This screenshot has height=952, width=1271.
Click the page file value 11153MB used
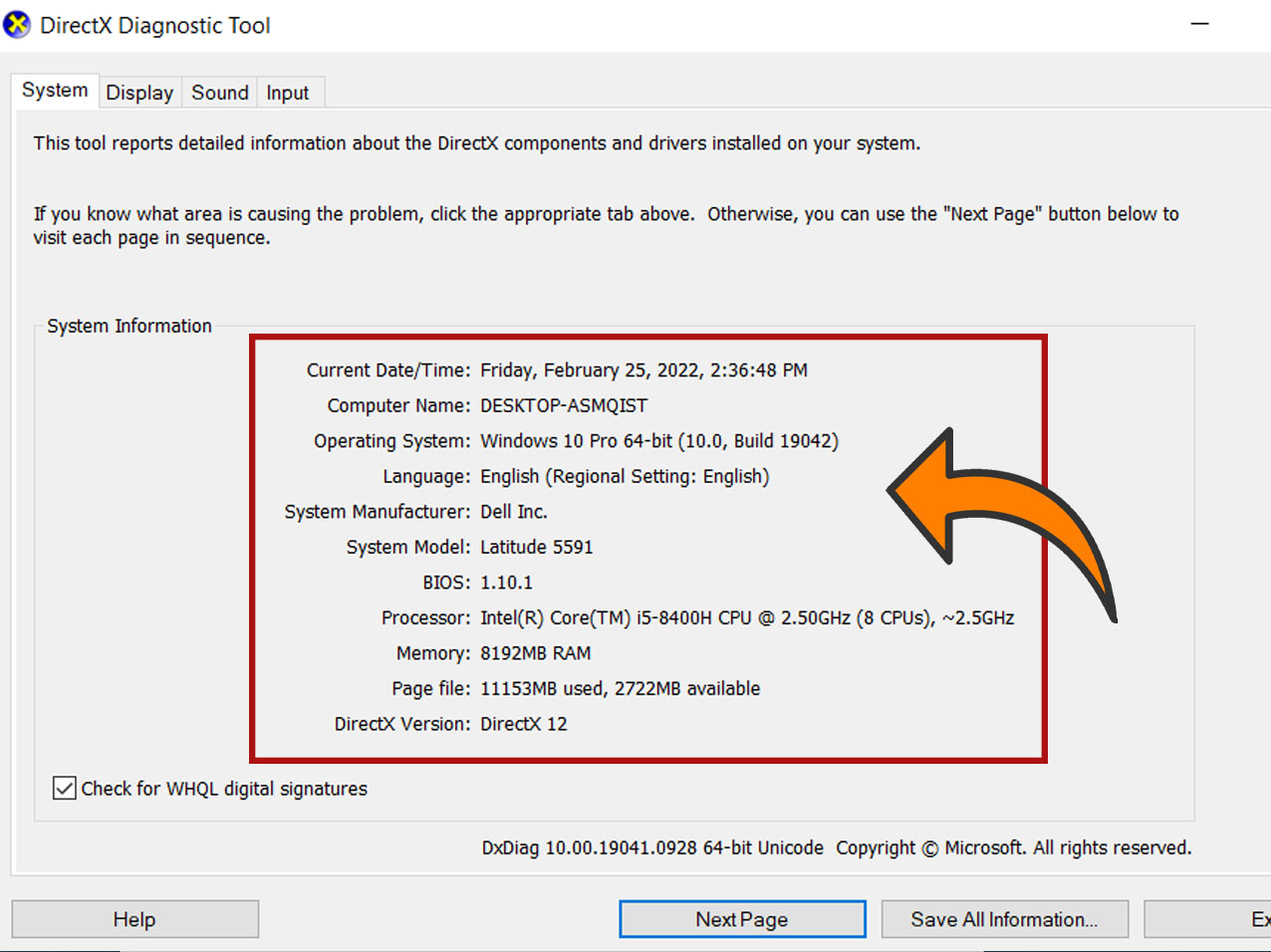click(621, 689)
